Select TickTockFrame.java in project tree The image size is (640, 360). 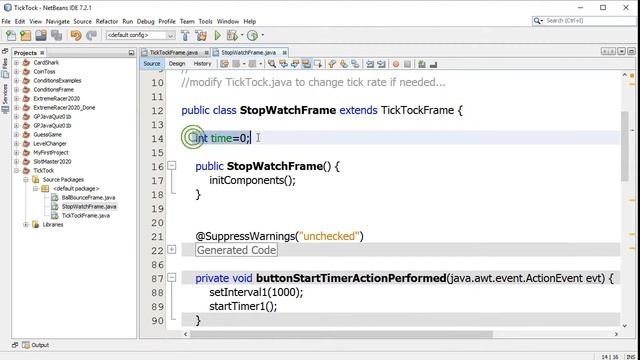(x=86, y=216)
